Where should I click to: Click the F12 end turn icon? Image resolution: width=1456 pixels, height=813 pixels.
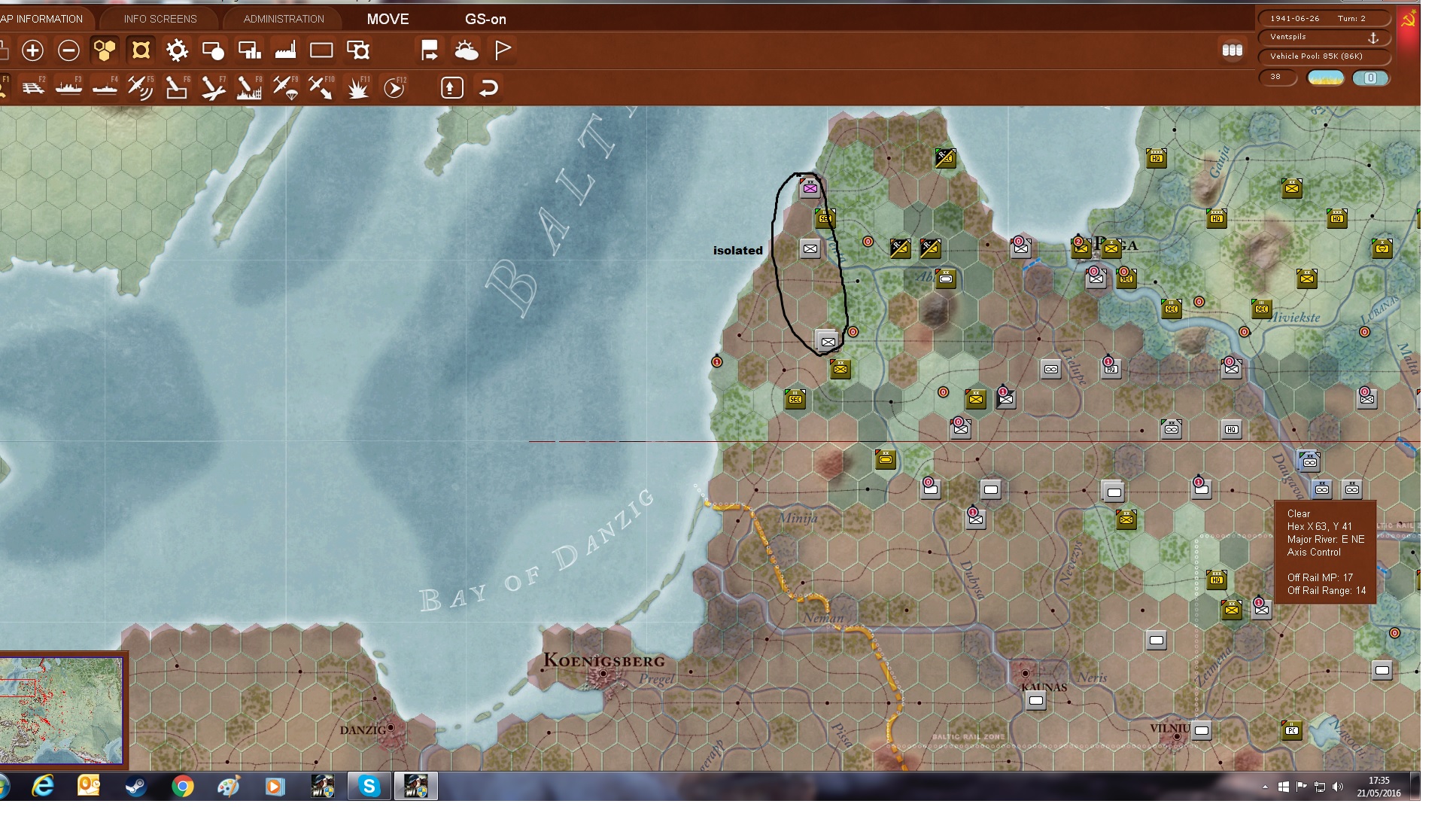point(394,87)
